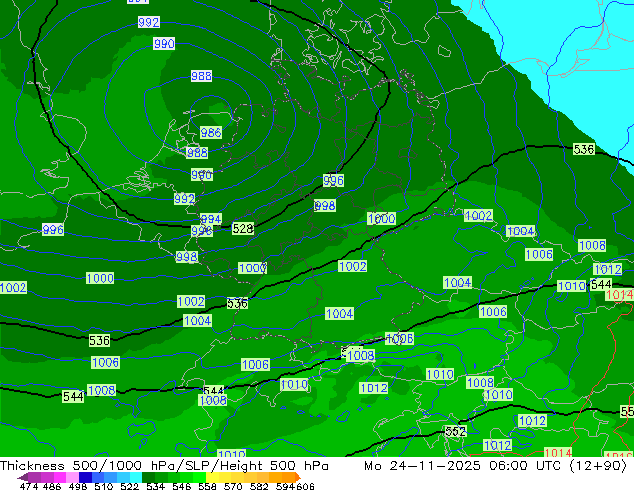634x490 pixels.
Task: Click the legend value 486
Action: [52, 486]
